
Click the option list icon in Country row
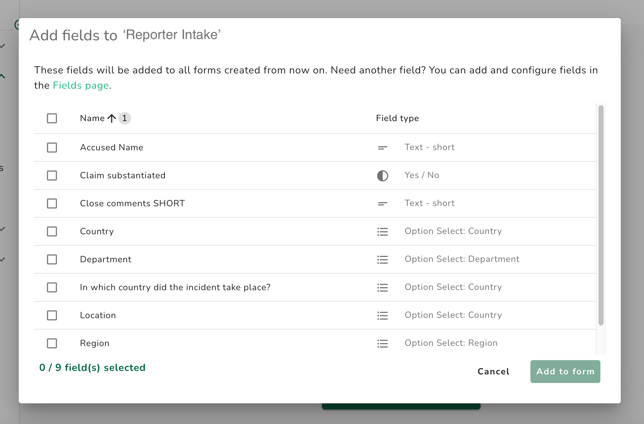pyautogui.click(x=382, y=232)
